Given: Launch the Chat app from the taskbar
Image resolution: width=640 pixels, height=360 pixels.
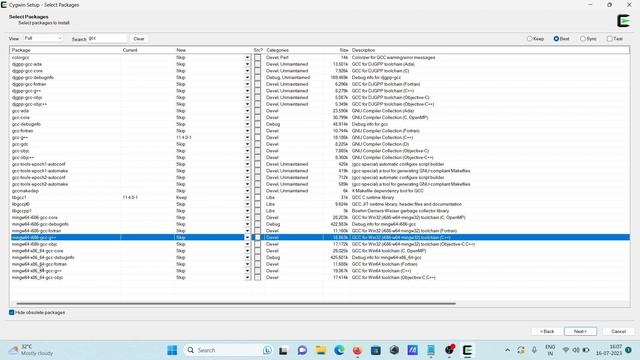Looking at the screenshot, I should point(302,350).
